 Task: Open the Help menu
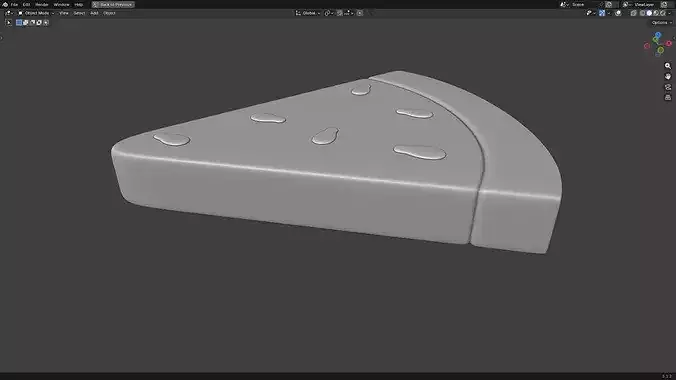point(78,4)
